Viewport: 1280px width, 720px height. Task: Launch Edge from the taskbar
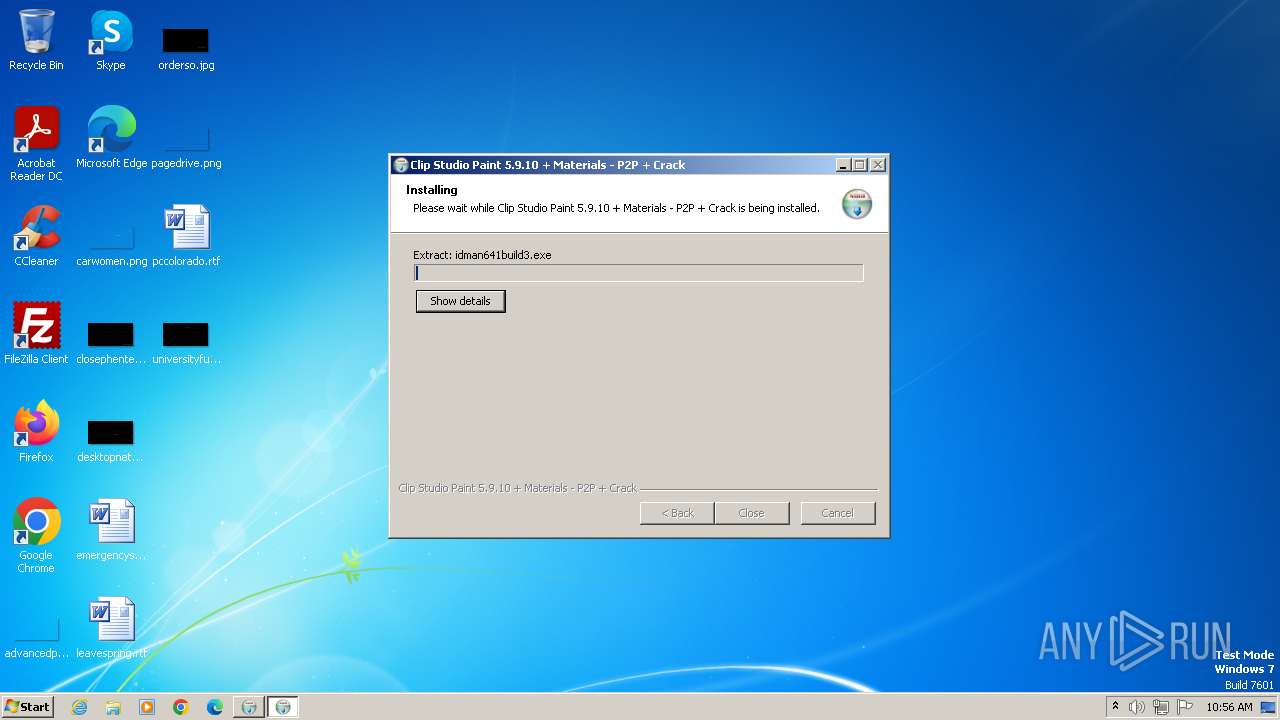215,707
